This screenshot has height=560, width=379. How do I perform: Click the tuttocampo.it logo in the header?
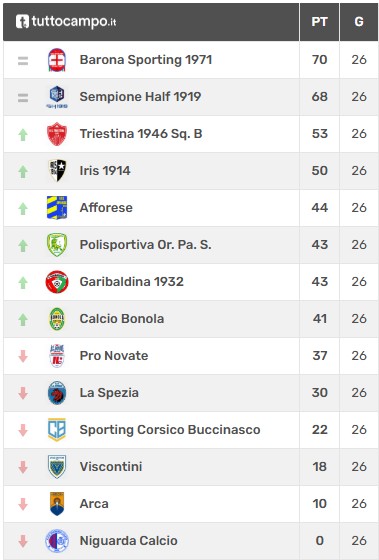(x=66, y=21)
